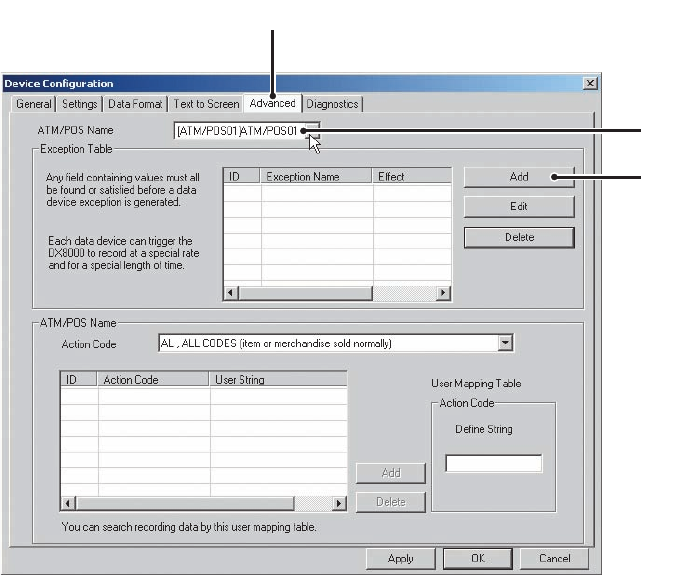Click left scroll arrow of user mapping list
The image size is (675, 575).
point(68,503)
